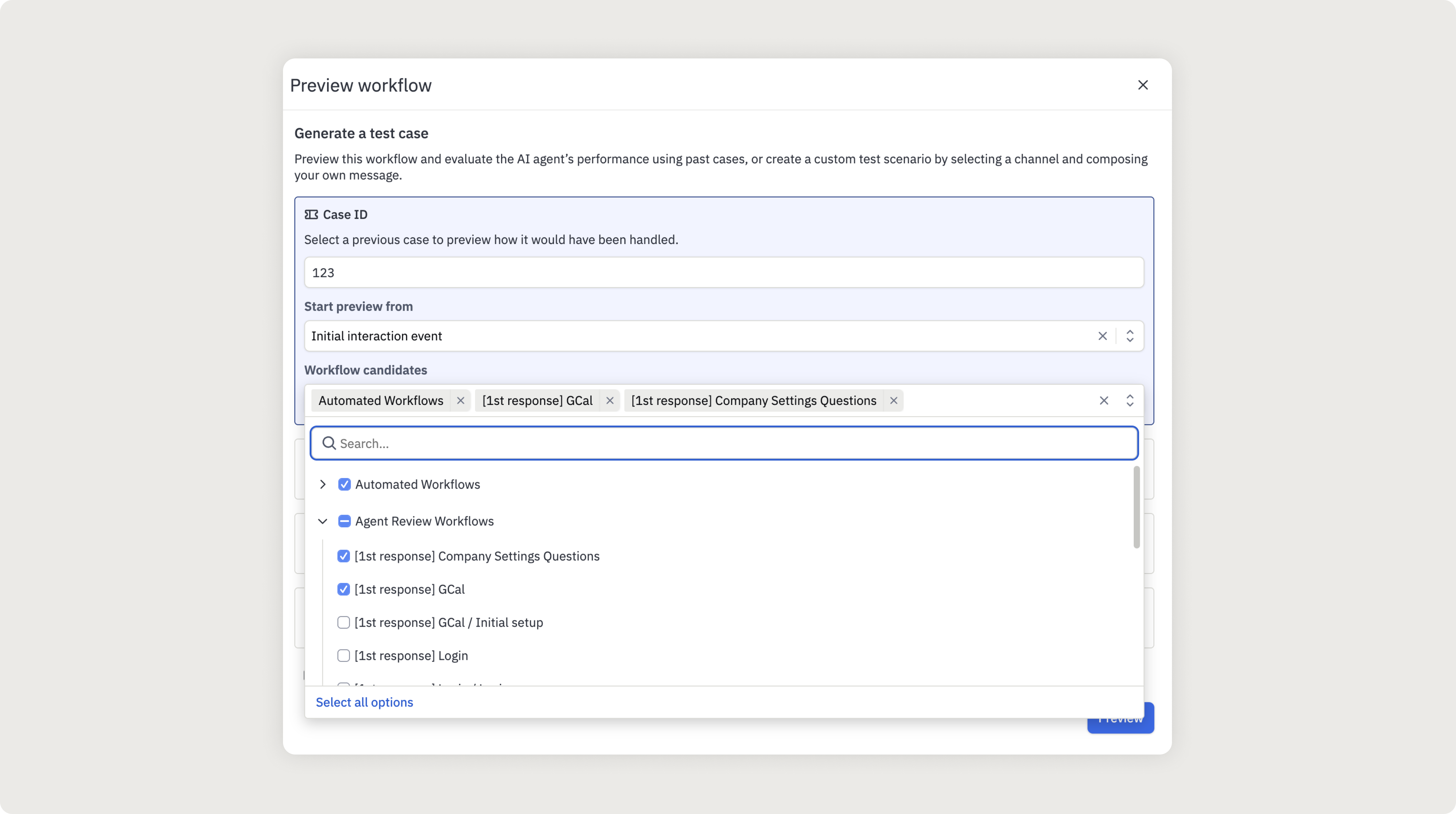Remove the Company Settings Questions tag
The height and width of the screenshot is (814, 1456).
[x=893, y=400]
